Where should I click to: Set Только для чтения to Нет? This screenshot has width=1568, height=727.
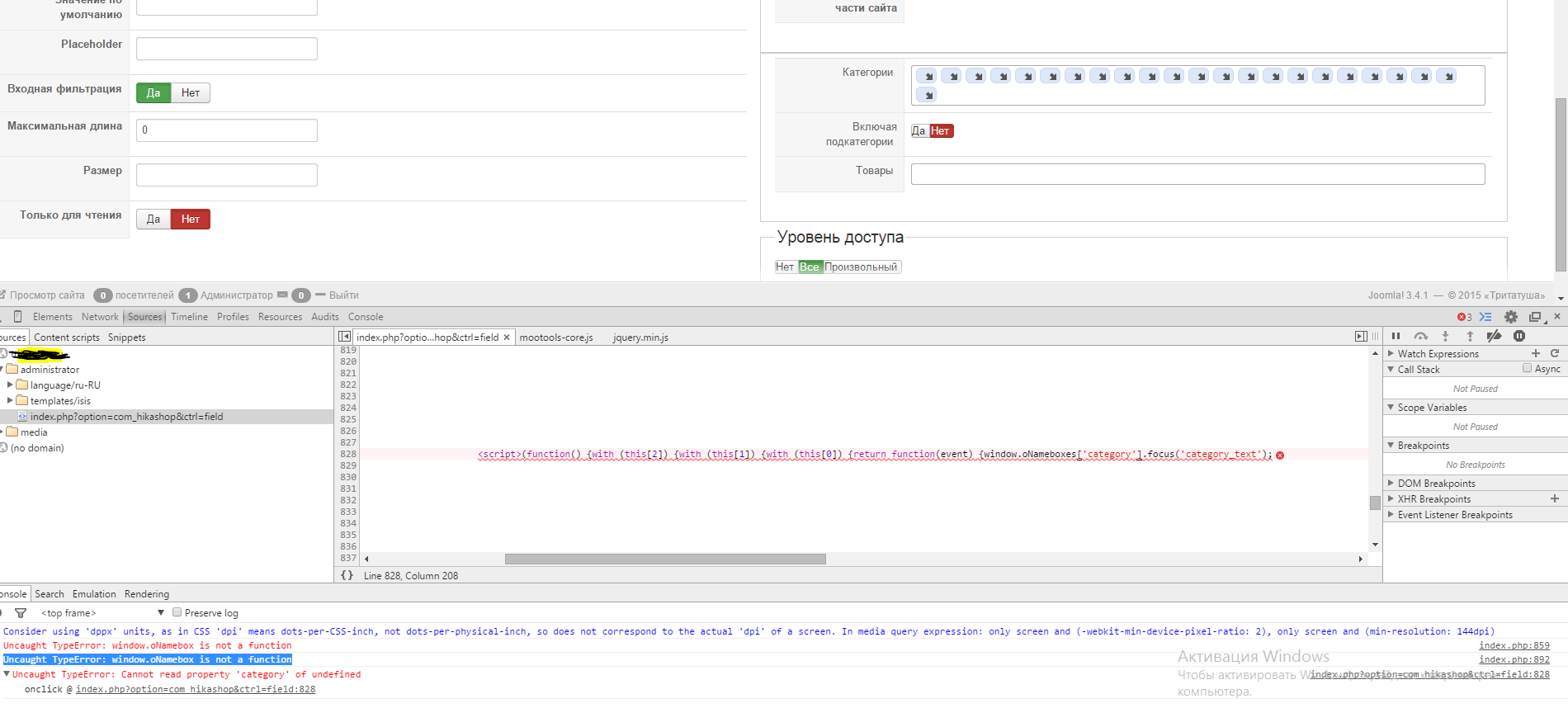191,219
